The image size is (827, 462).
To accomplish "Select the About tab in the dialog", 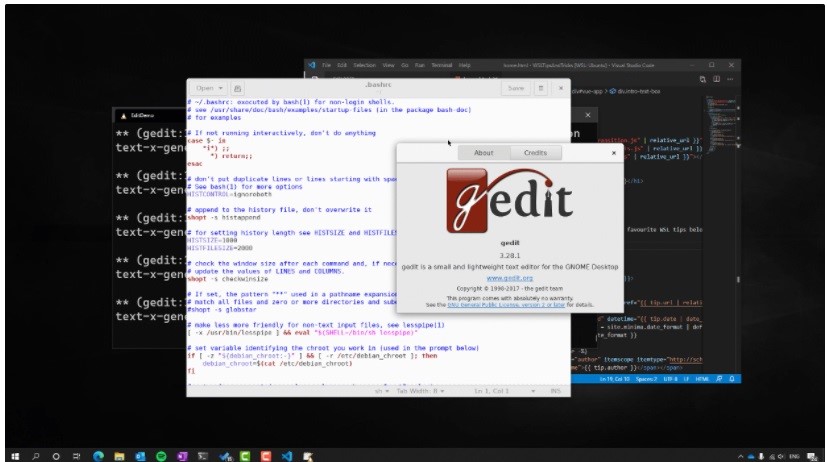I will [483, 153].
